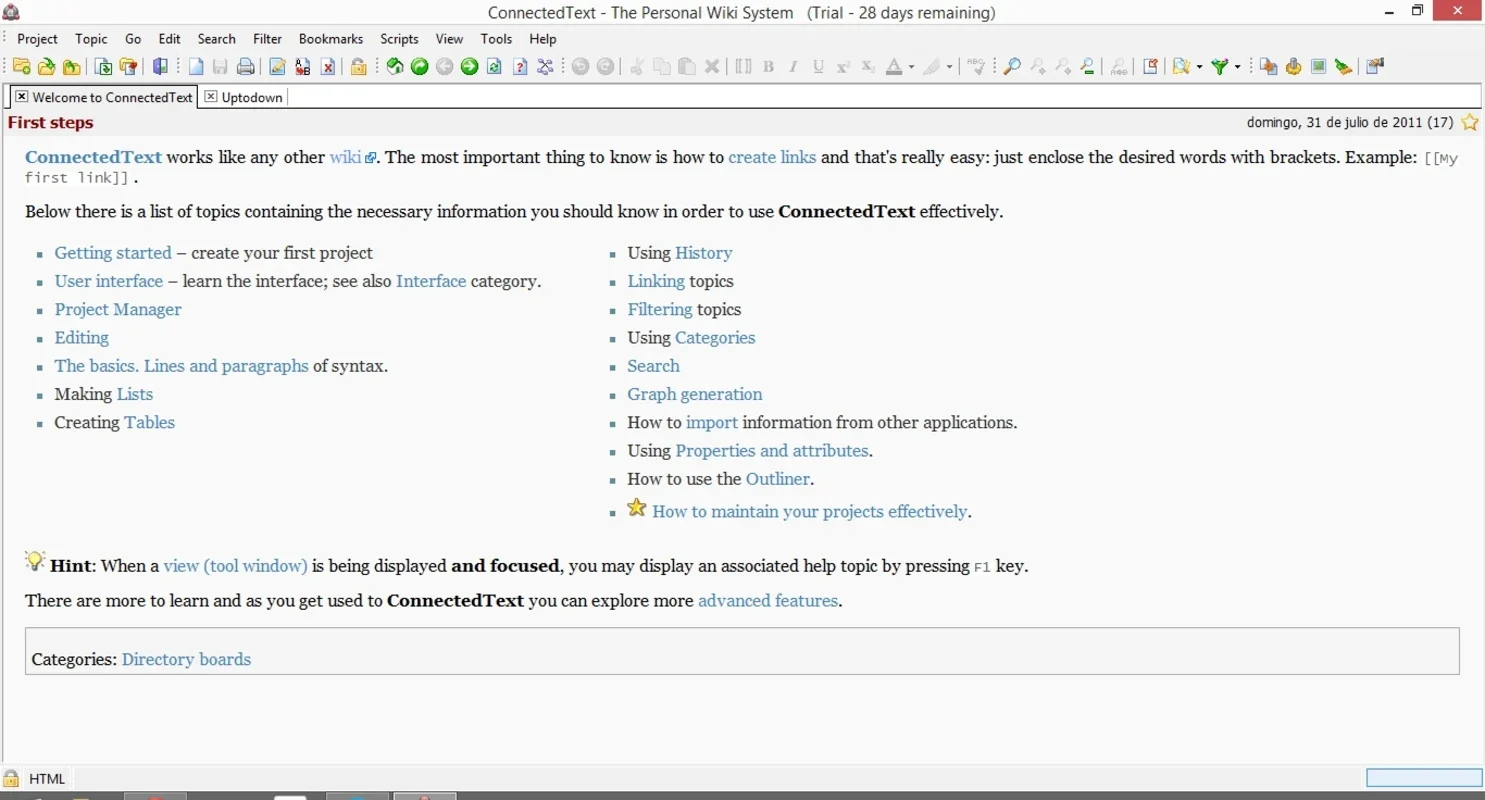Click the help question mark page icon
This screenshot has width=1485, height=800.
coord(520,67)
